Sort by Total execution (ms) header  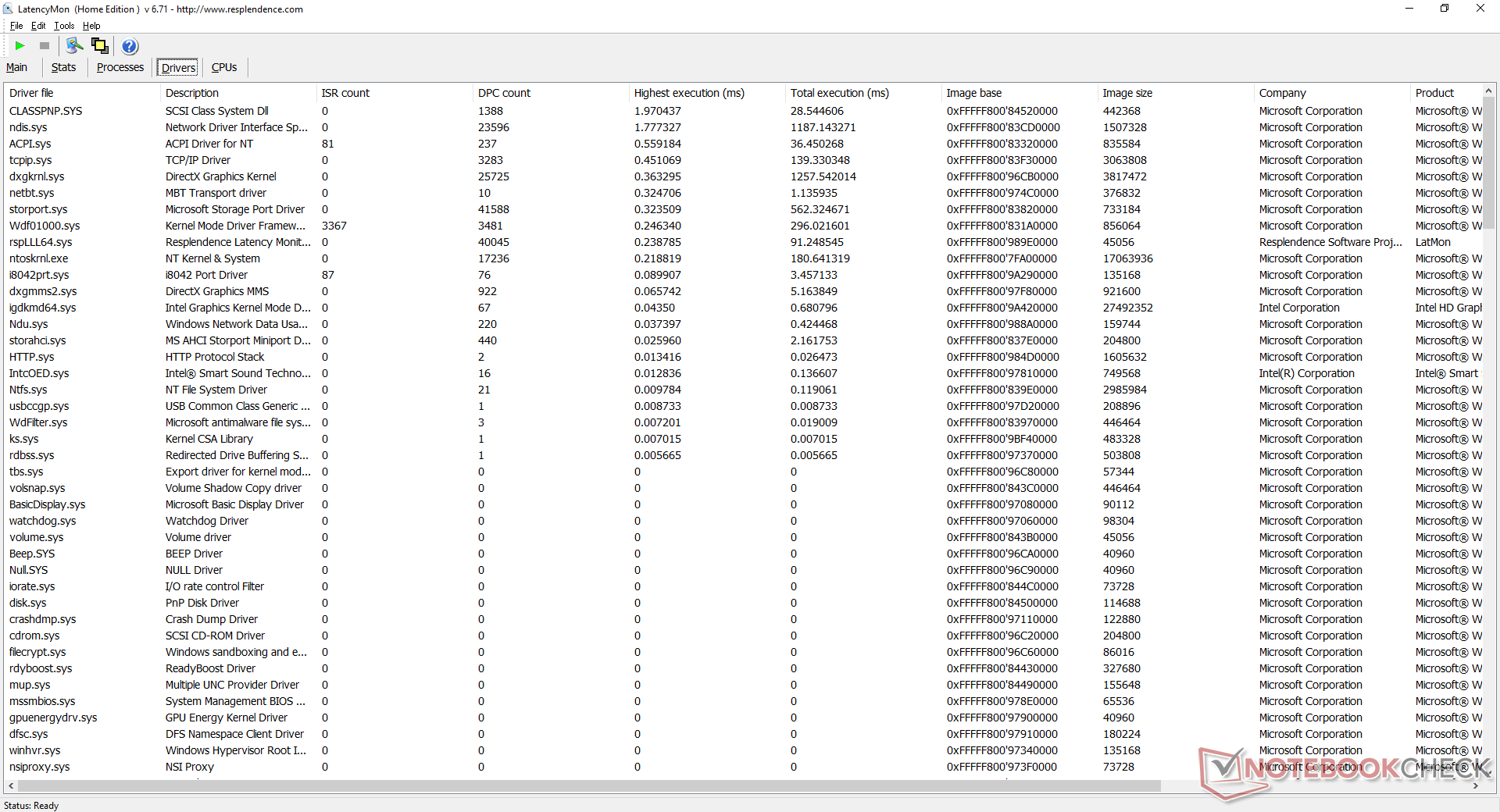[x=863, y=93]
